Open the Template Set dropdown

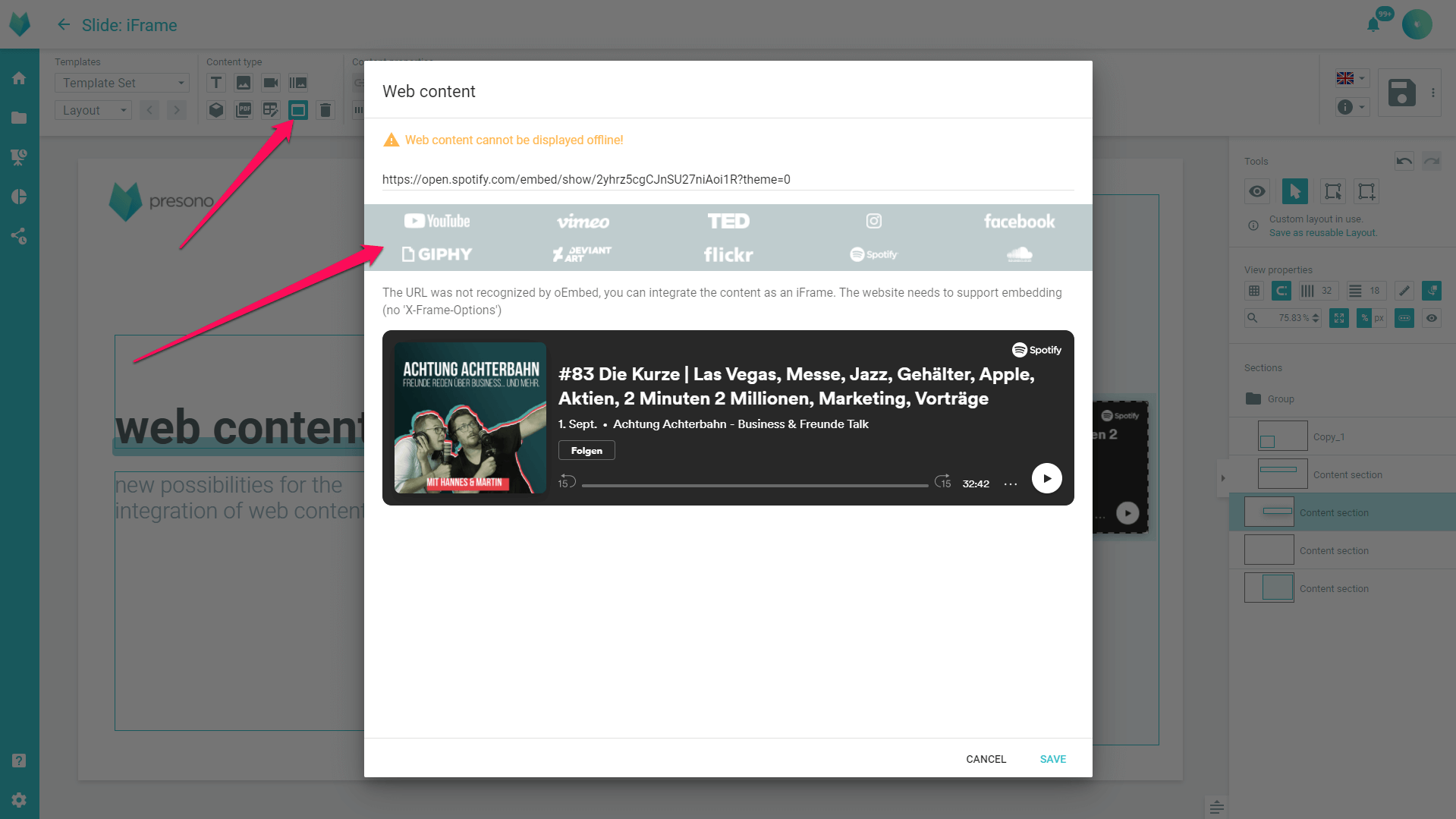point(122,83)
